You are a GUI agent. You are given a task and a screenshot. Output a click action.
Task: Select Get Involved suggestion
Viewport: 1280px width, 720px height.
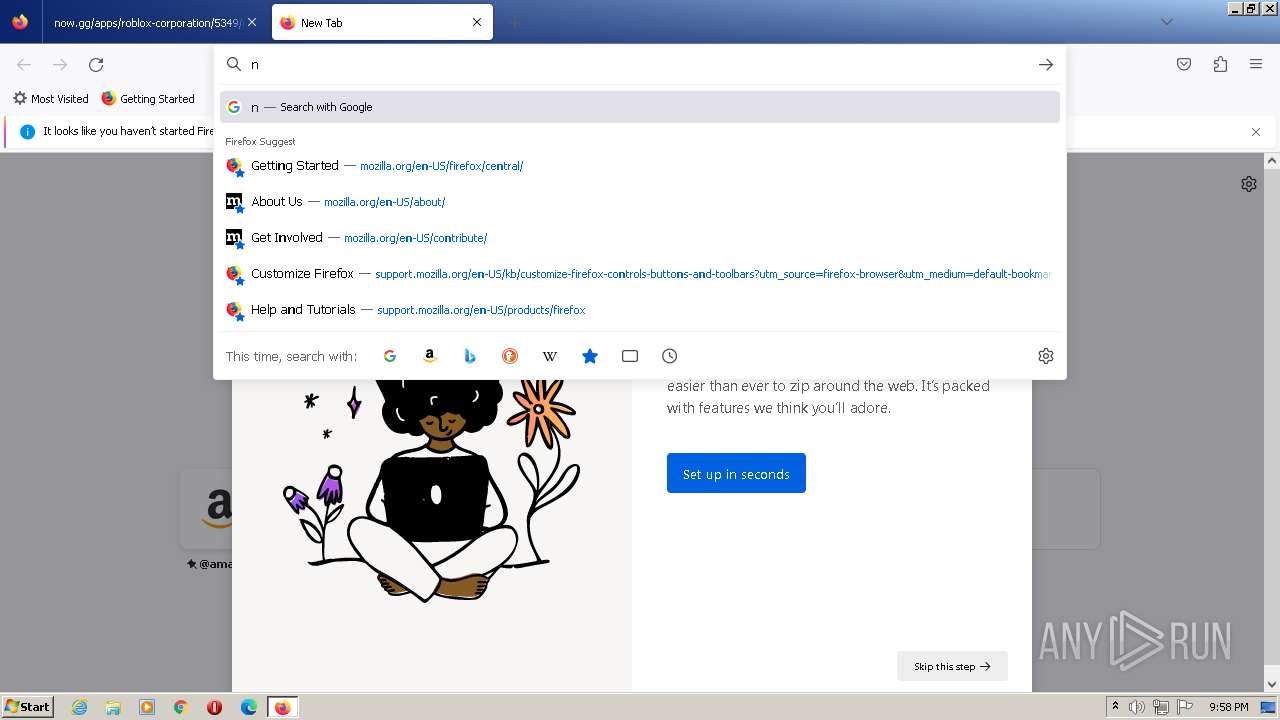[x=640, y=238]
